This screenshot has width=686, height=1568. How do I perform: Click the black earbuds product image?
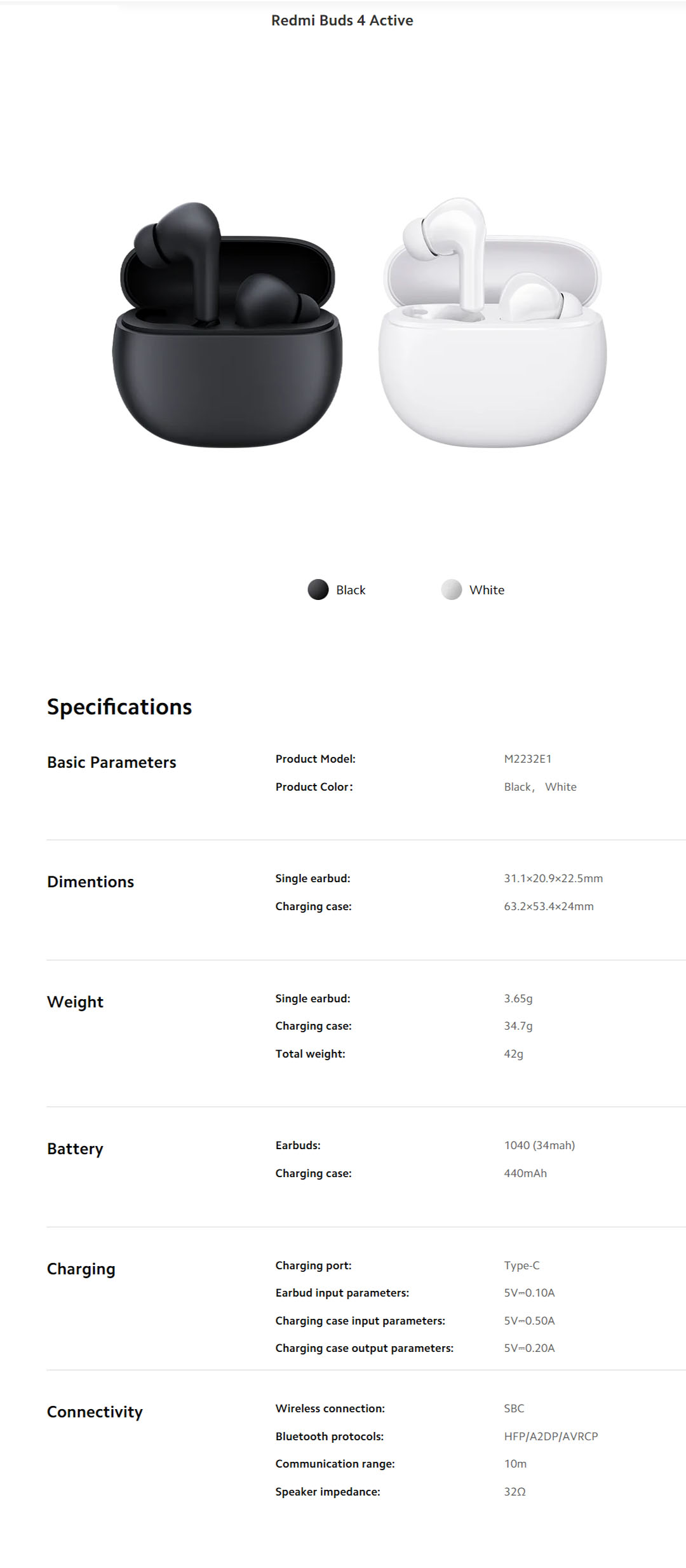click(x=227, y=325)
